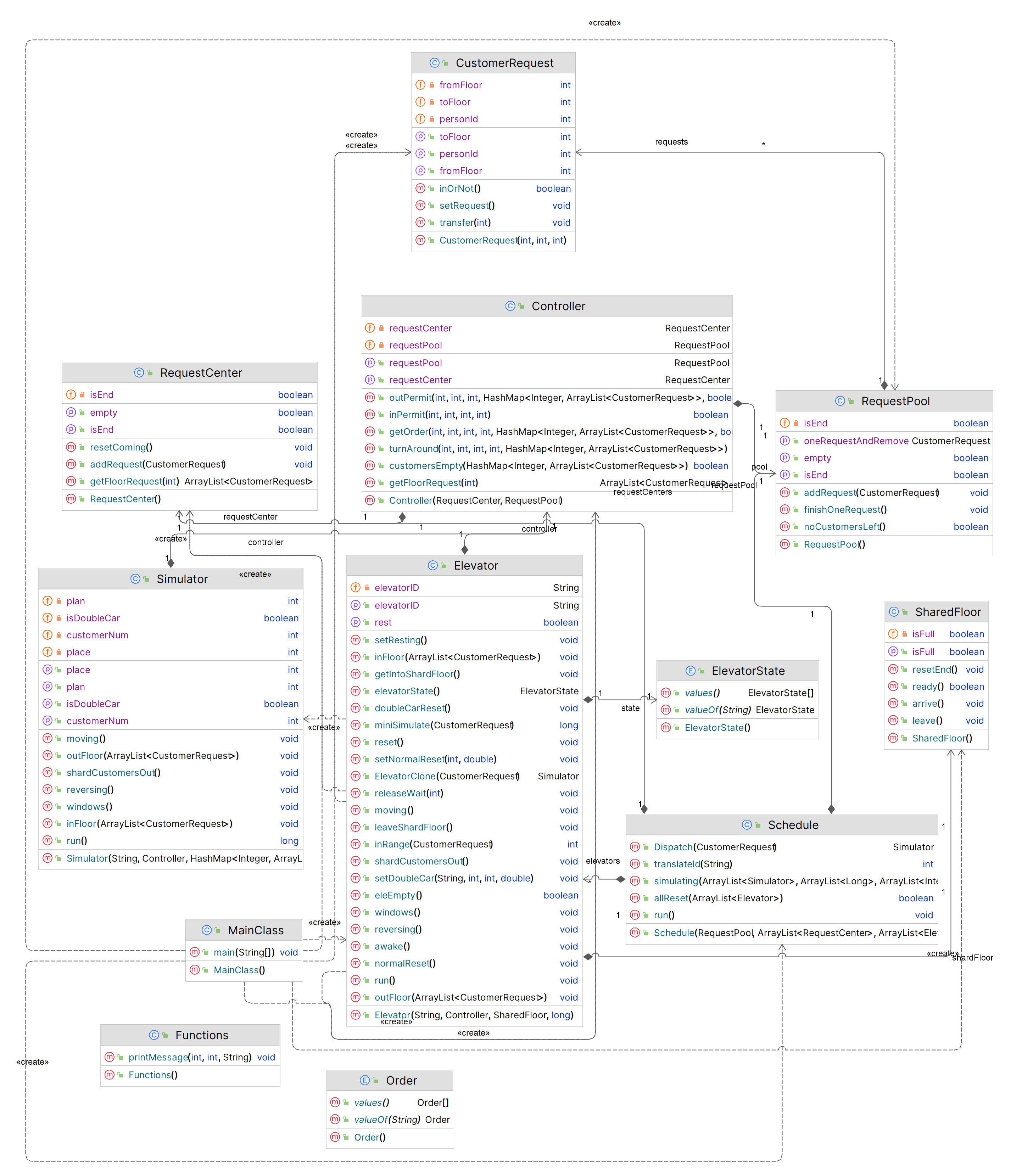Click the class icon beside Controller title
1011x1176 pixels.
[x=510, y=306]
